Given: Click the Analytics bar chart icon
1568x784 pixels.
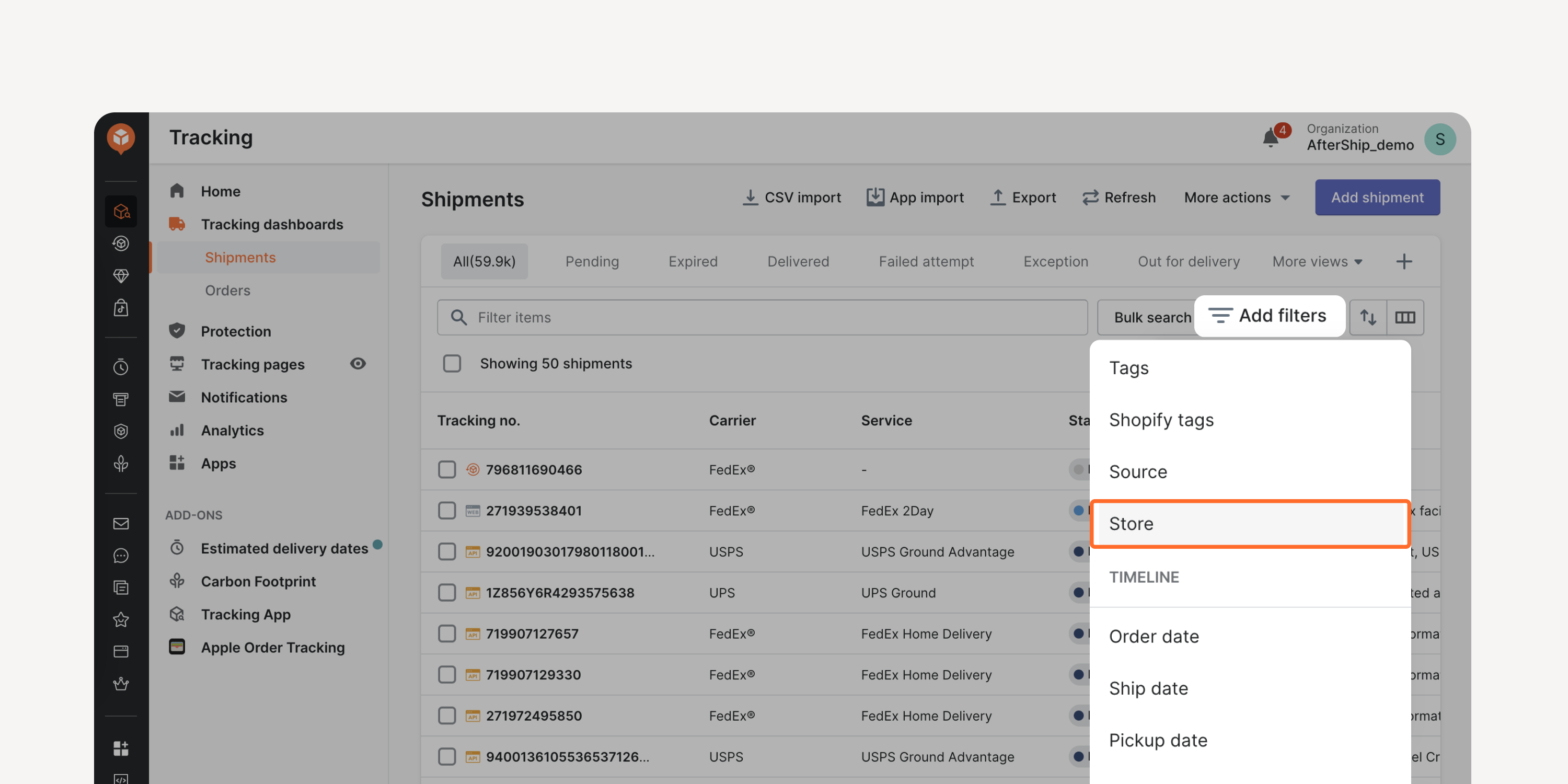Looking at the screenshot, I should [177, 430].
